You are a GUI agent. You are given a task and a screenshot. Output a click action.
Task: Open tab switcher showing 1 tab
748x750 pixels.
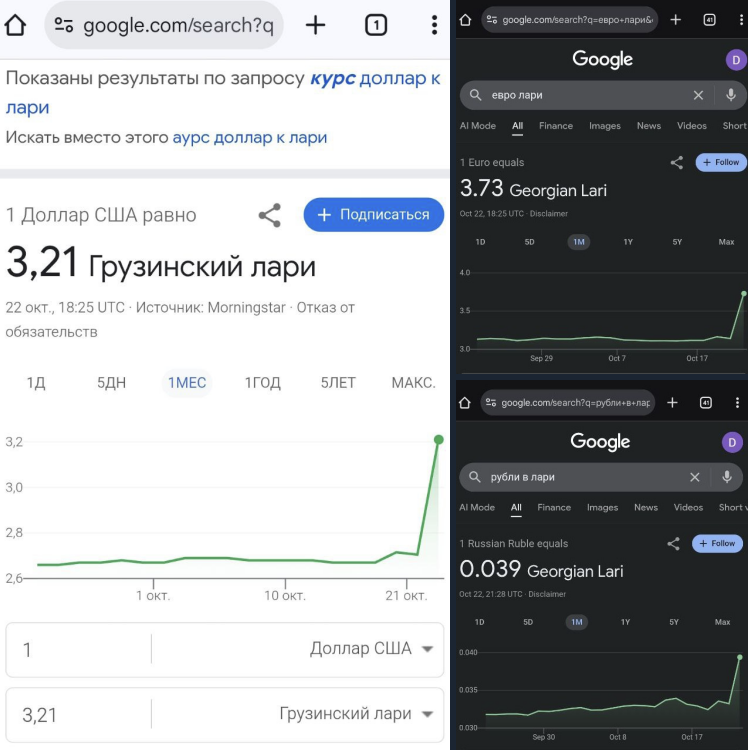(376, 25)
